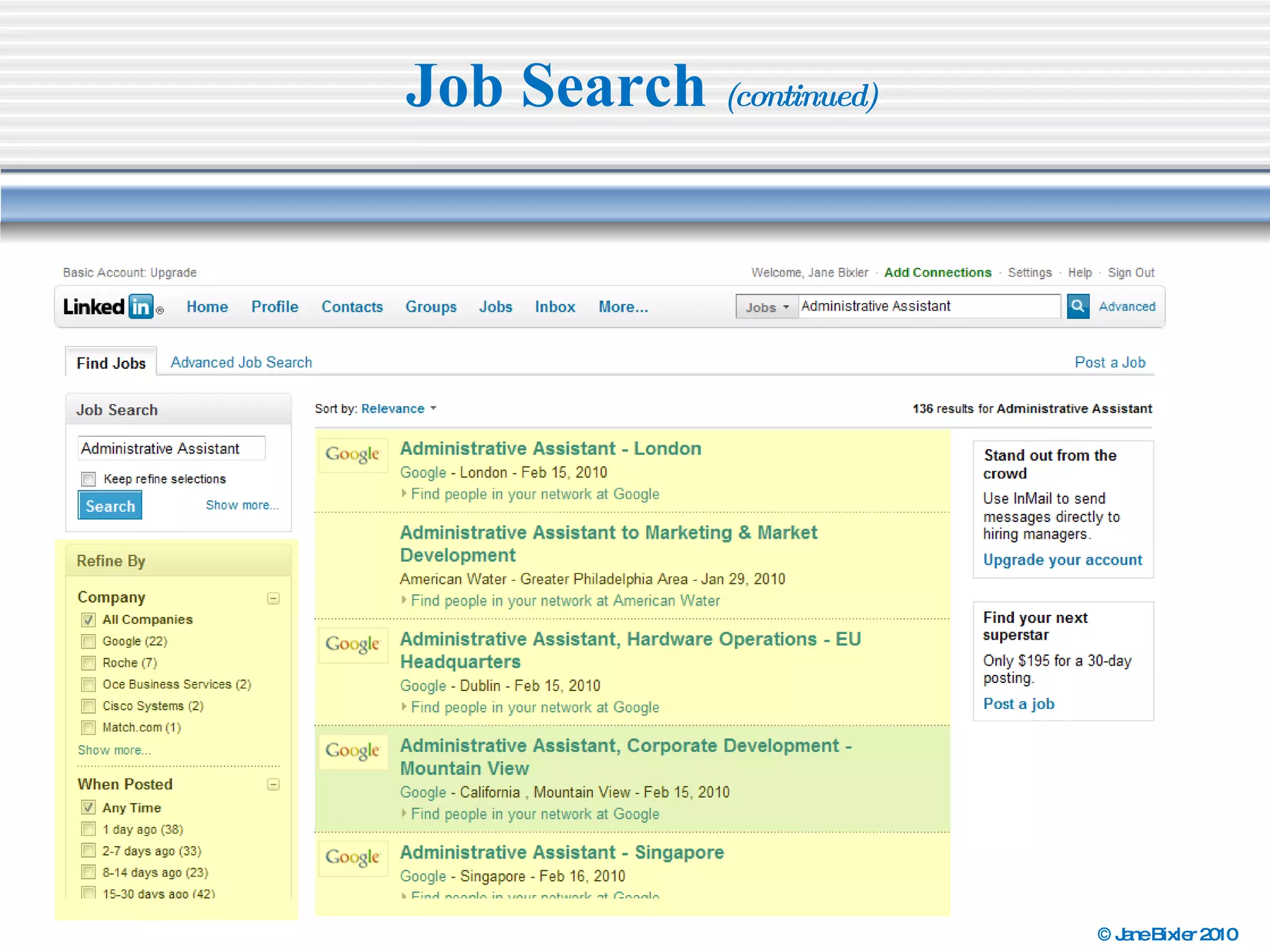Uncheck the All Companies checkbox
1270x952 pixels.
[89, 620]
